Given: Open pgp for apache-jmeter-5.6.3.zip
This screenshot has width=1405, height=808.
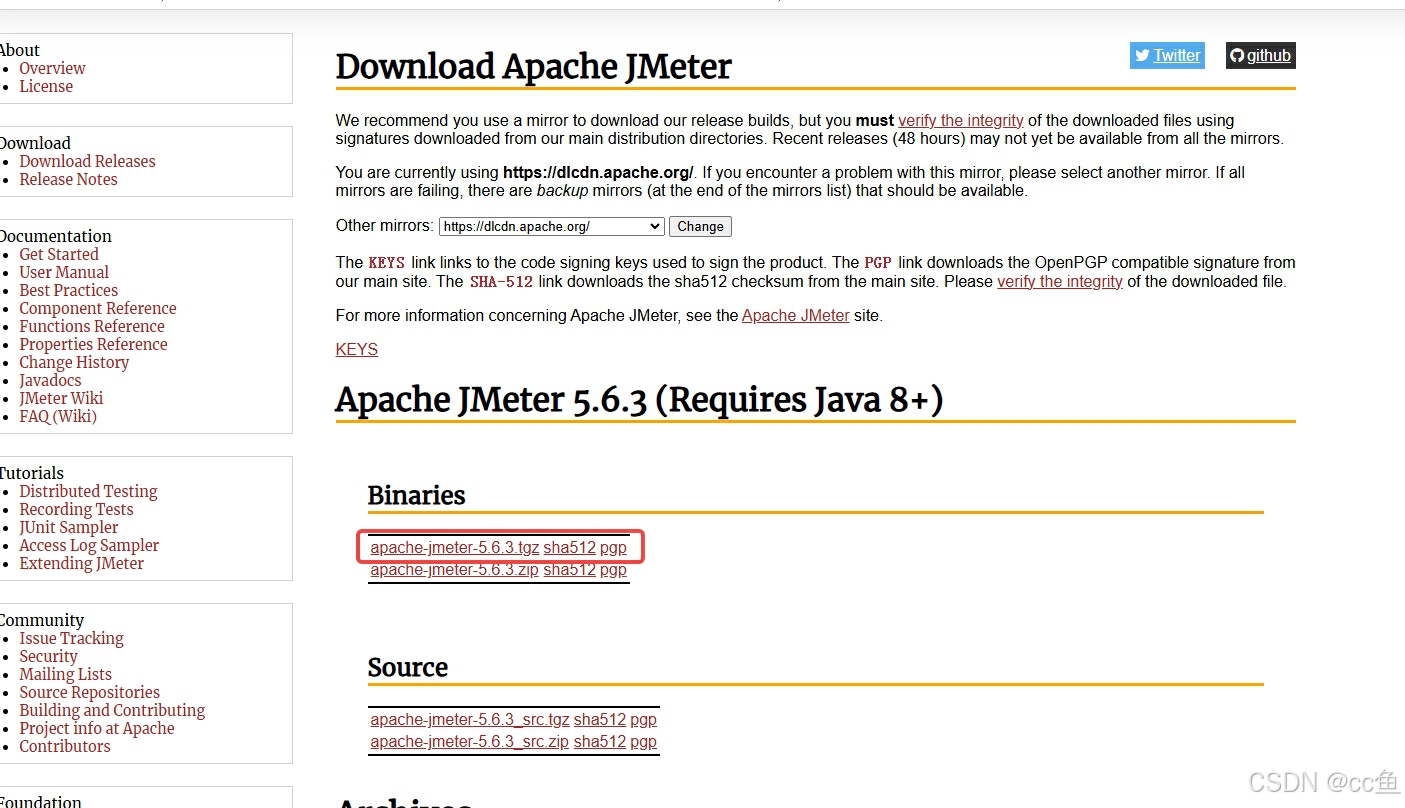Looking at the screenshot, I should 614,570.
